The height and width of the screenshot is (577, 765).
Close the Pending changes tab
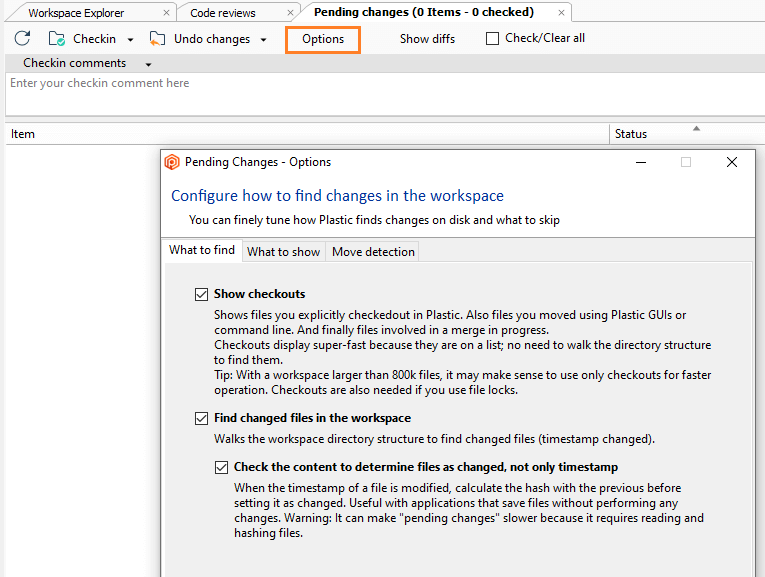[x=562, y=13]
